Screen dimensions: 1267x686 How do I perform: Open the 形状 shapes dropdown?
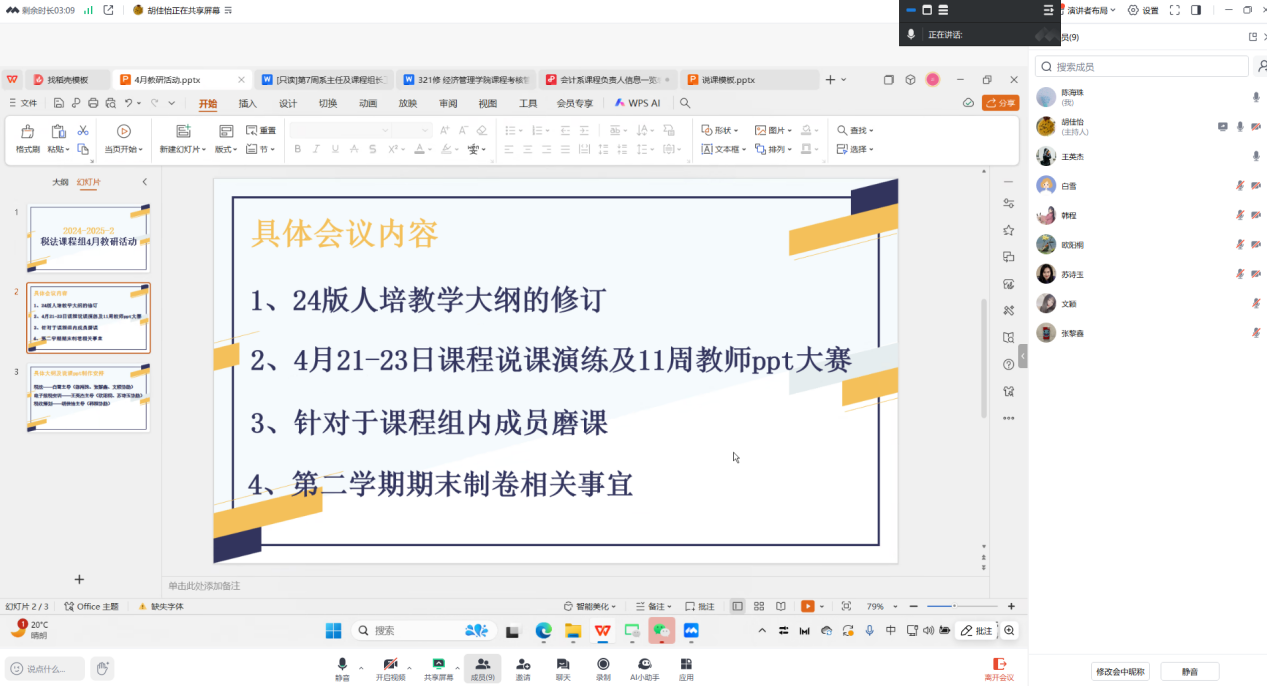click(x=720, y=130)
